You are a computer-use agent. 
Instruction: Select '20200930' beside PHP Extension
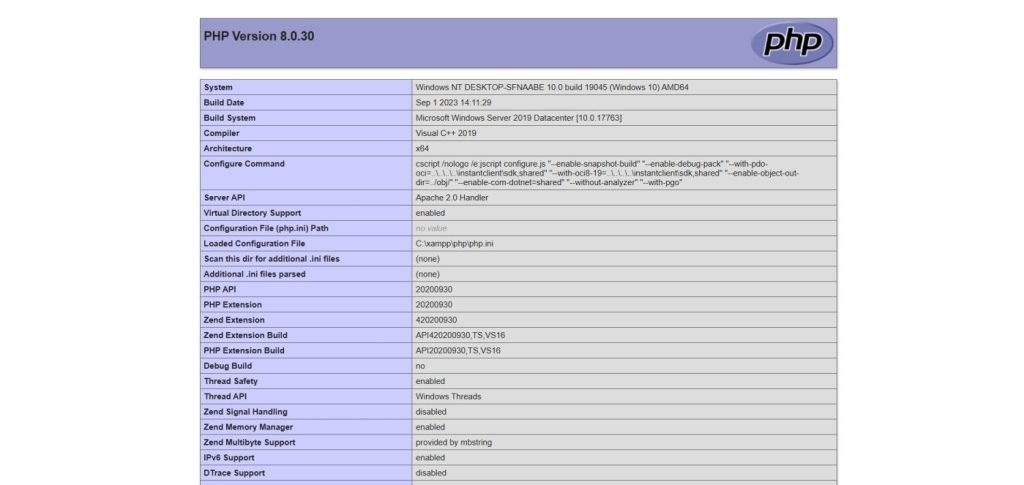tap(434, 305)
